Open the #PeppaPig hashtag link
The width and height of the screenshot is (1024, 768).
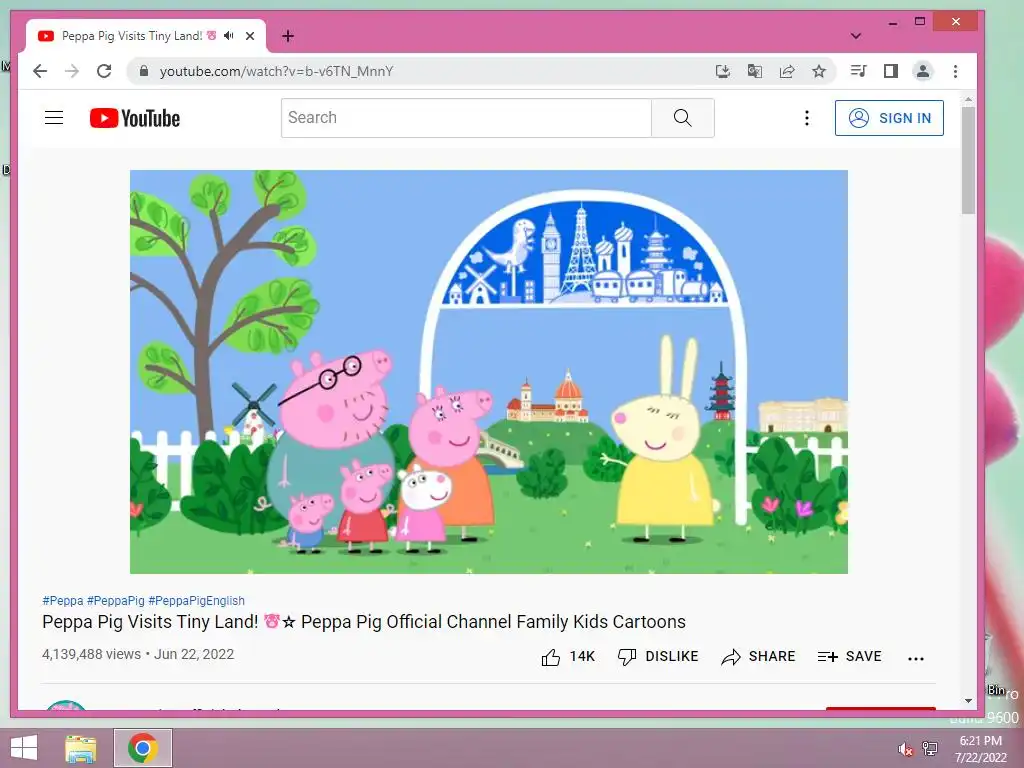click(116, 600)
